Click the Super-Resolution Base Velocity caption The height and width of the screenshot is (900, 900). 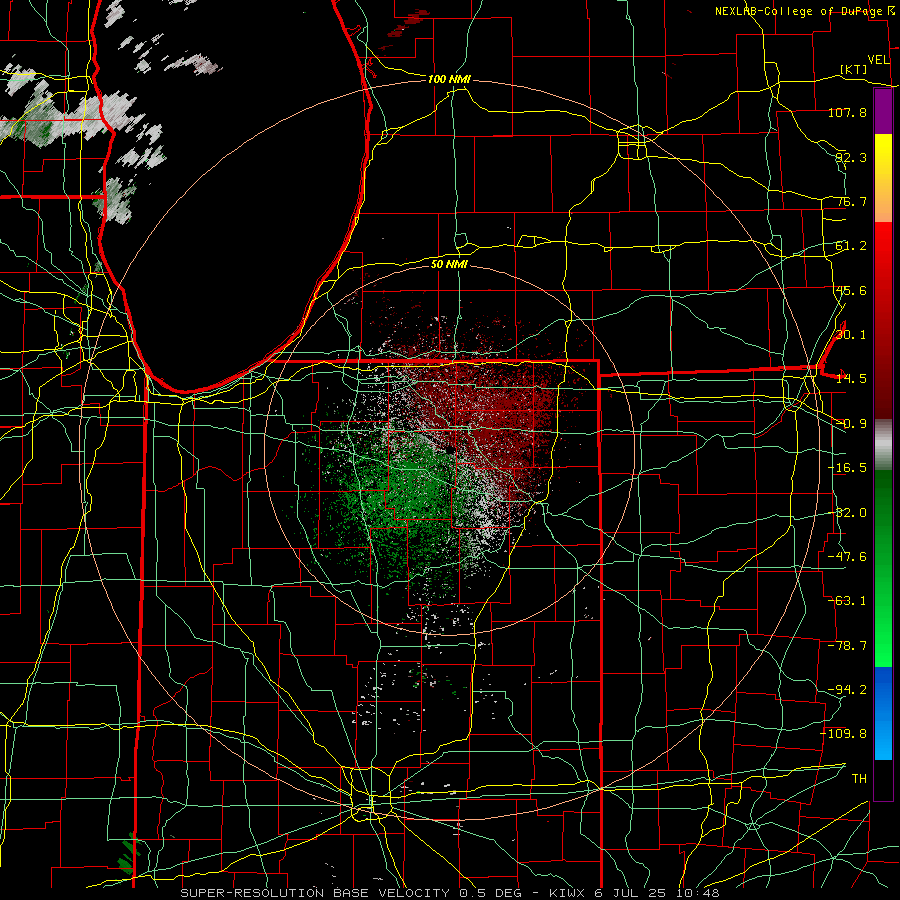449,893
